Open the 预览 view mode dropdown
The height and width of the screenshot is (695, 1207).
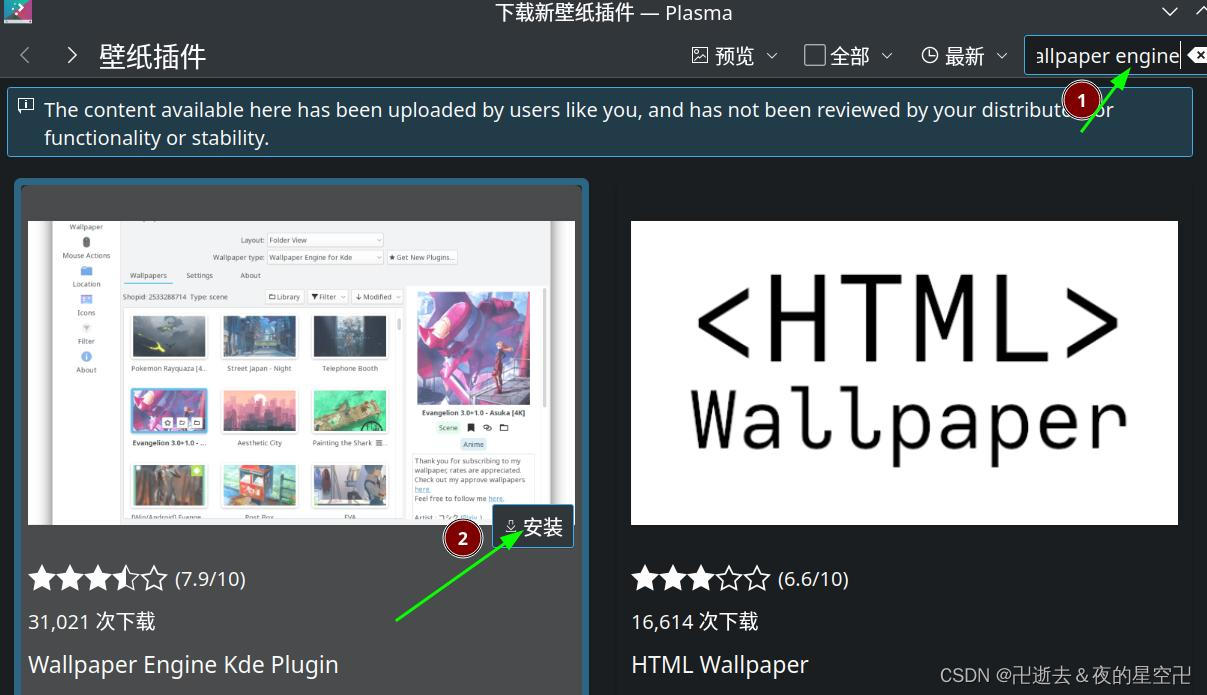[735, 56]
